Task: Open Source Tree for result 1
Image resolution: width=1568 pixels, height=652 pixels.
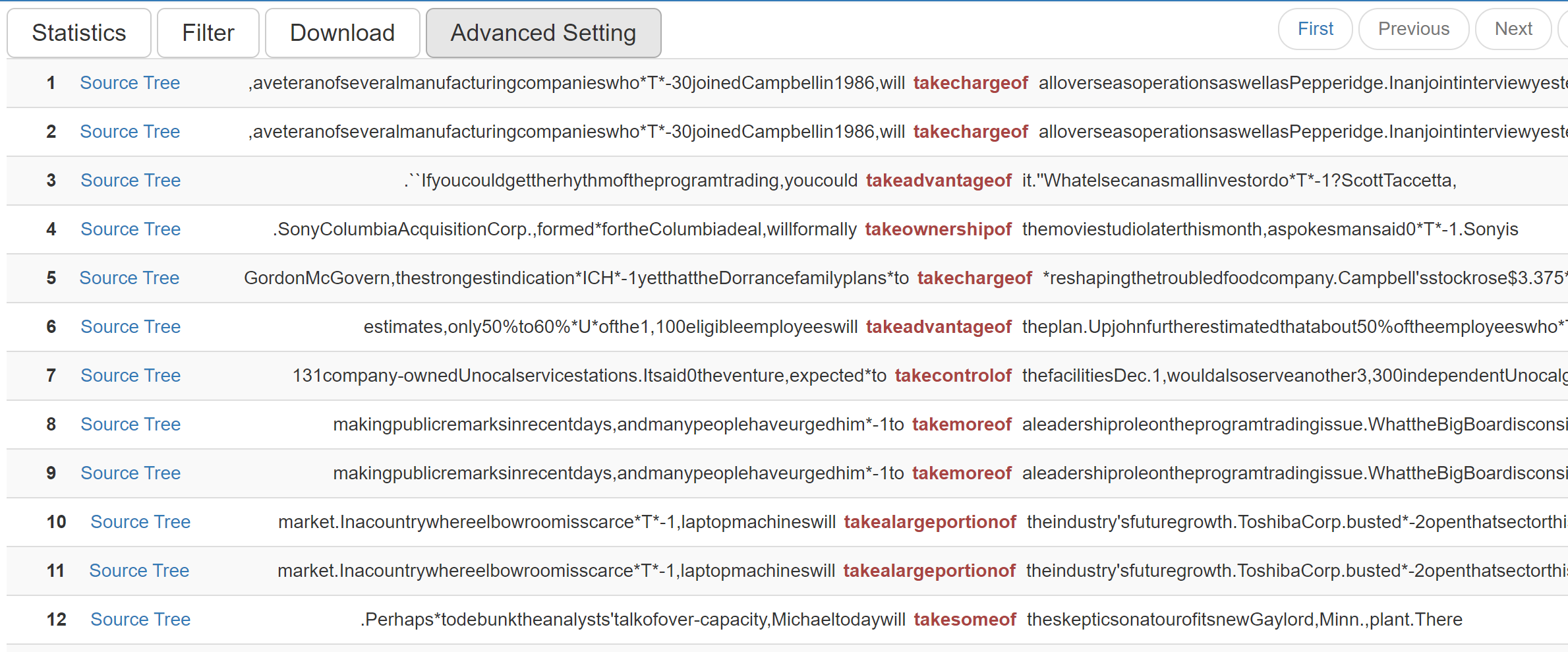Action: [130, 83]
